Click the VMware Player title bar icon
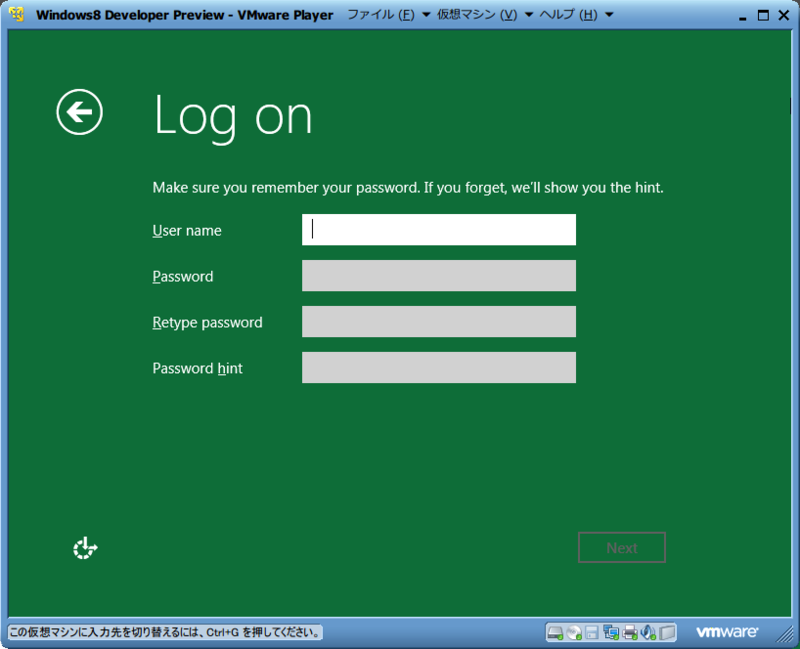This screenshot has width=800, height=649. click(x=16, y=14)
